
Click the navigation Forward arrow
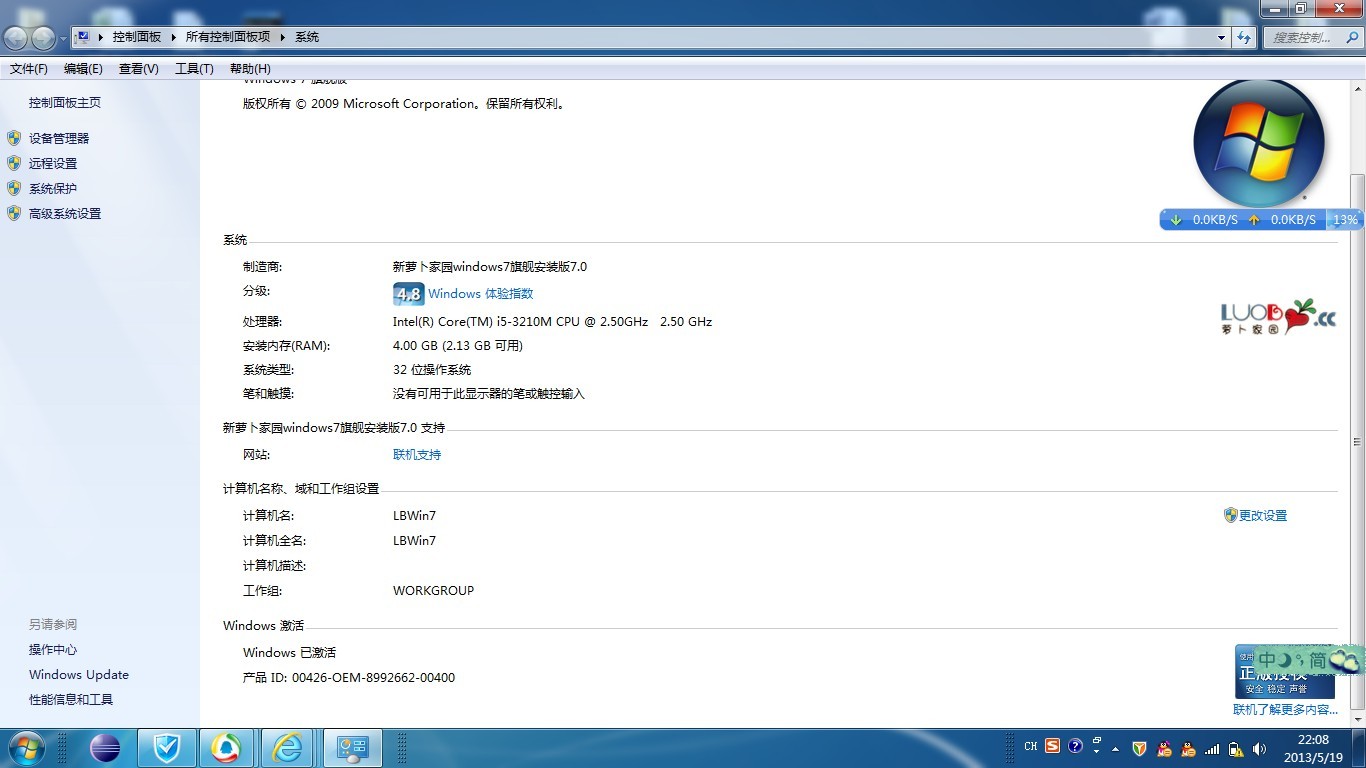43,38
